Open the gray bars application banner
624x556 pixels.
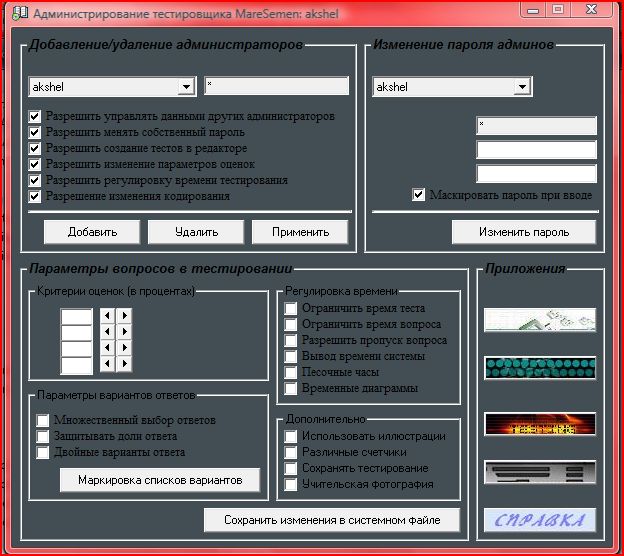[x=540, y=473]
